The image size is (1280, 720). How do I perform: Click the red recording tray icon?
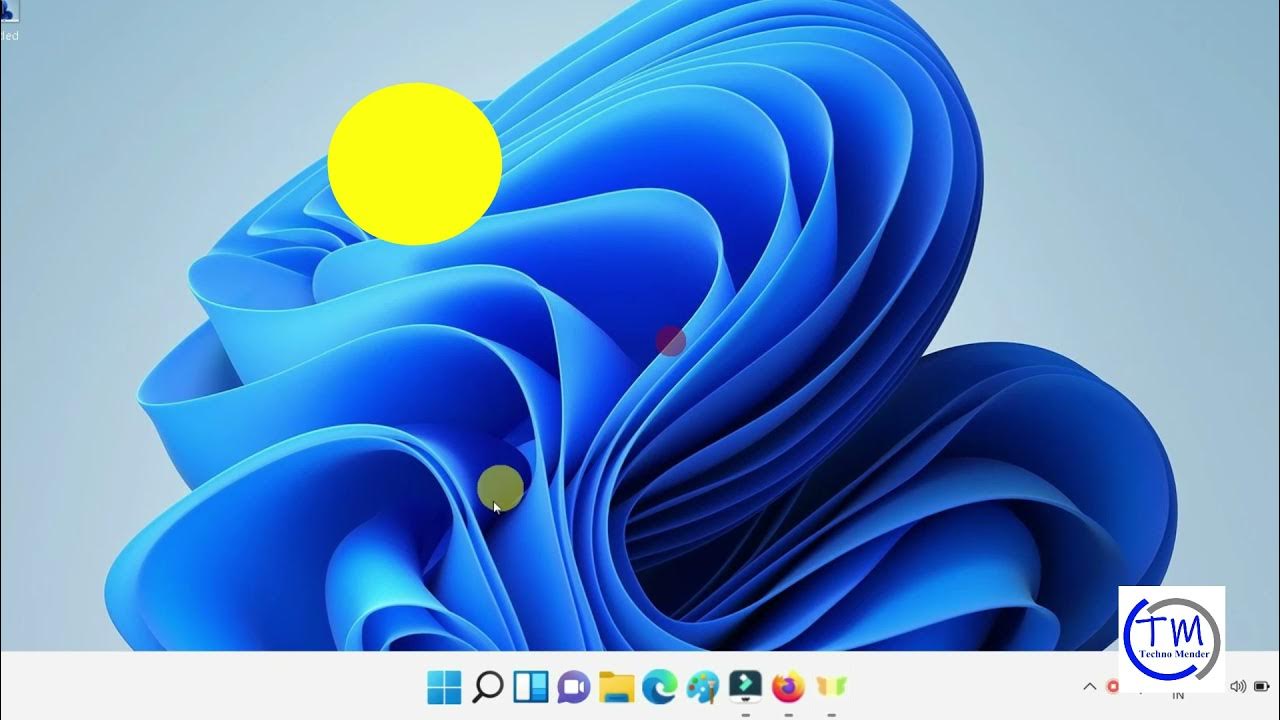(1113, 687)
